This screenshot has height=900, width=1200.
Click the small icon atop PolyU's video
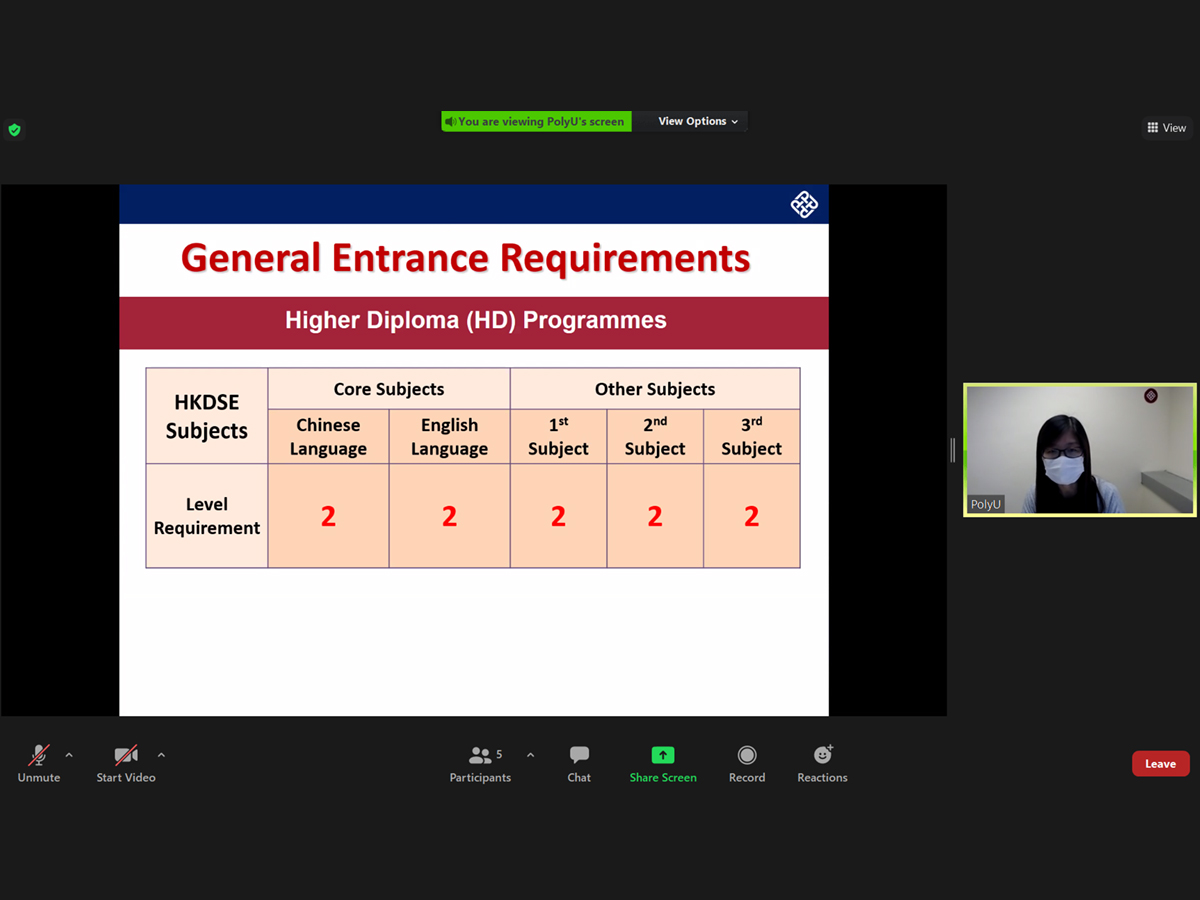pos(1151,396)
